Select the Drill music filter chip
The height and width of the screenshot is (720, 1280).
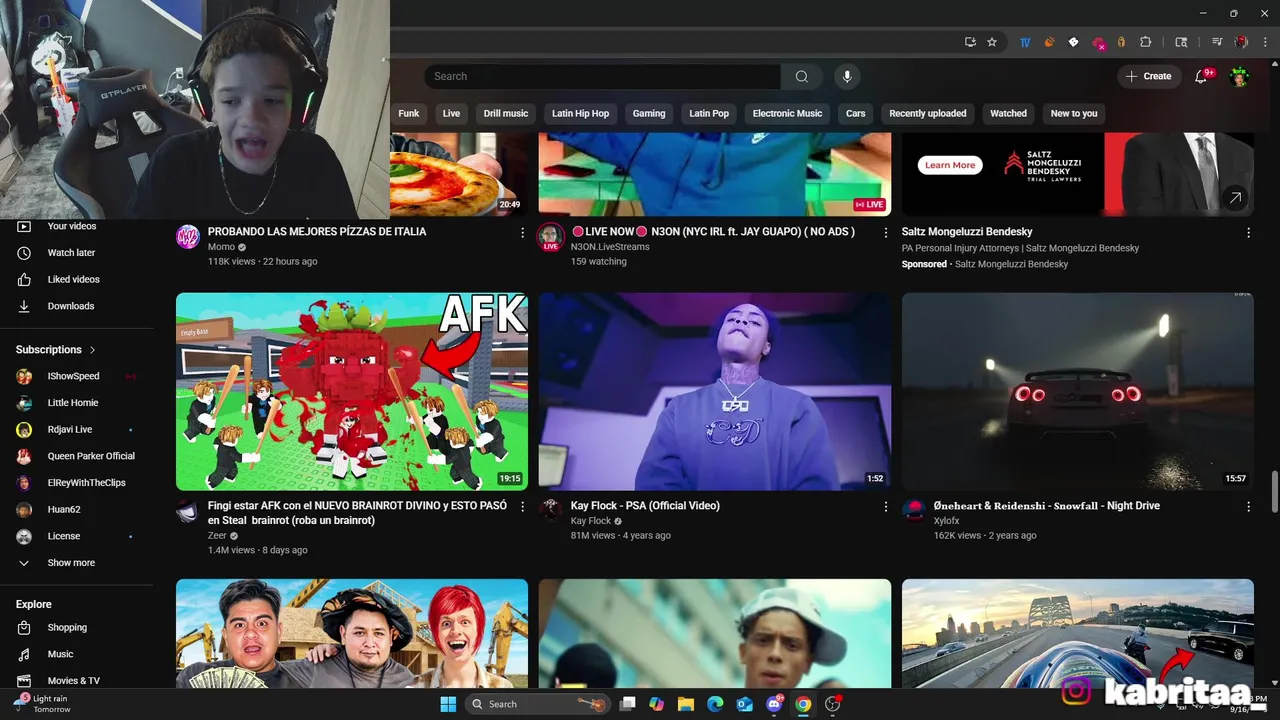pos(506,113)
